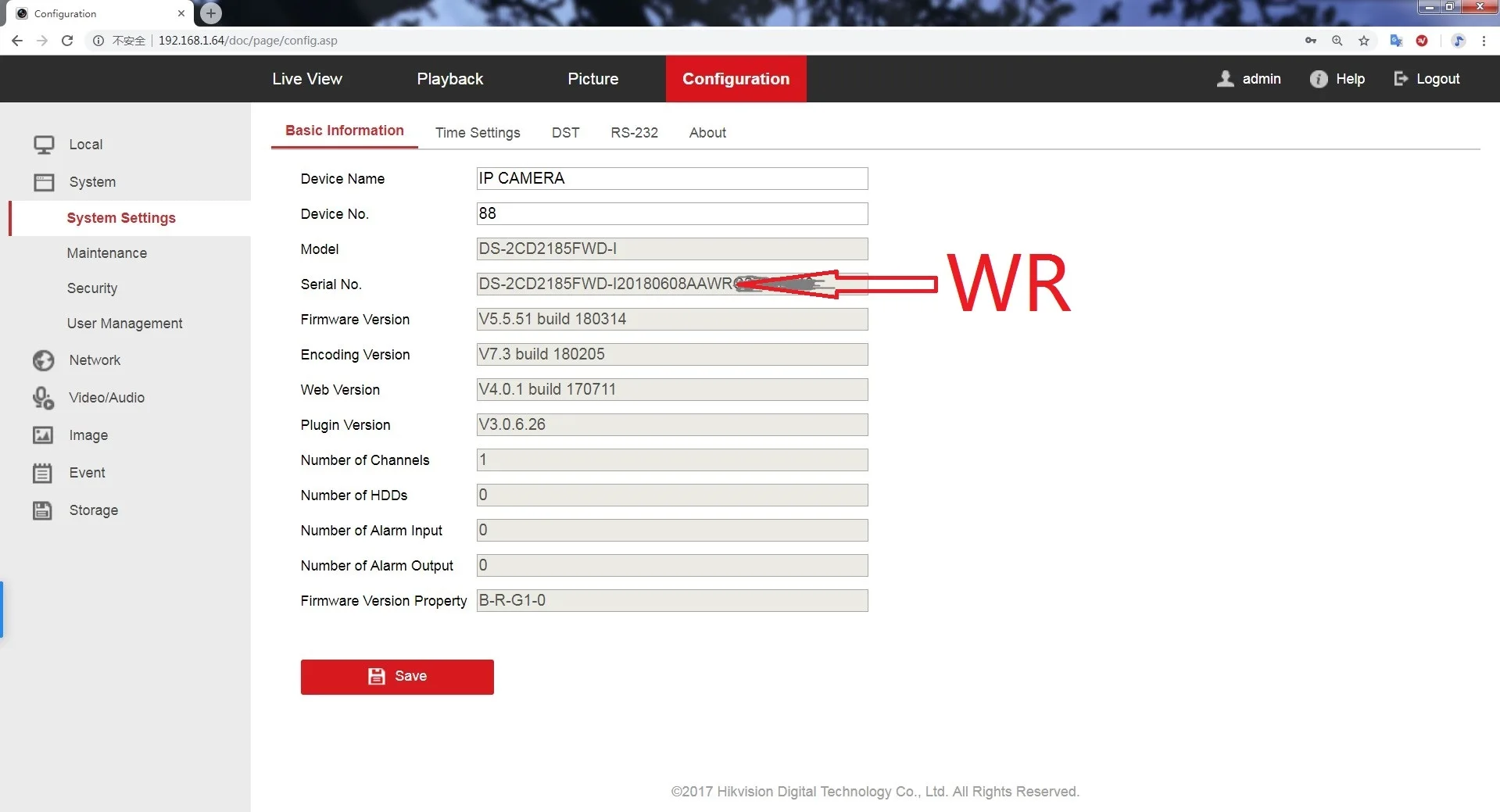
Task: Open User Management in sidebar
Action: [125, 324]
